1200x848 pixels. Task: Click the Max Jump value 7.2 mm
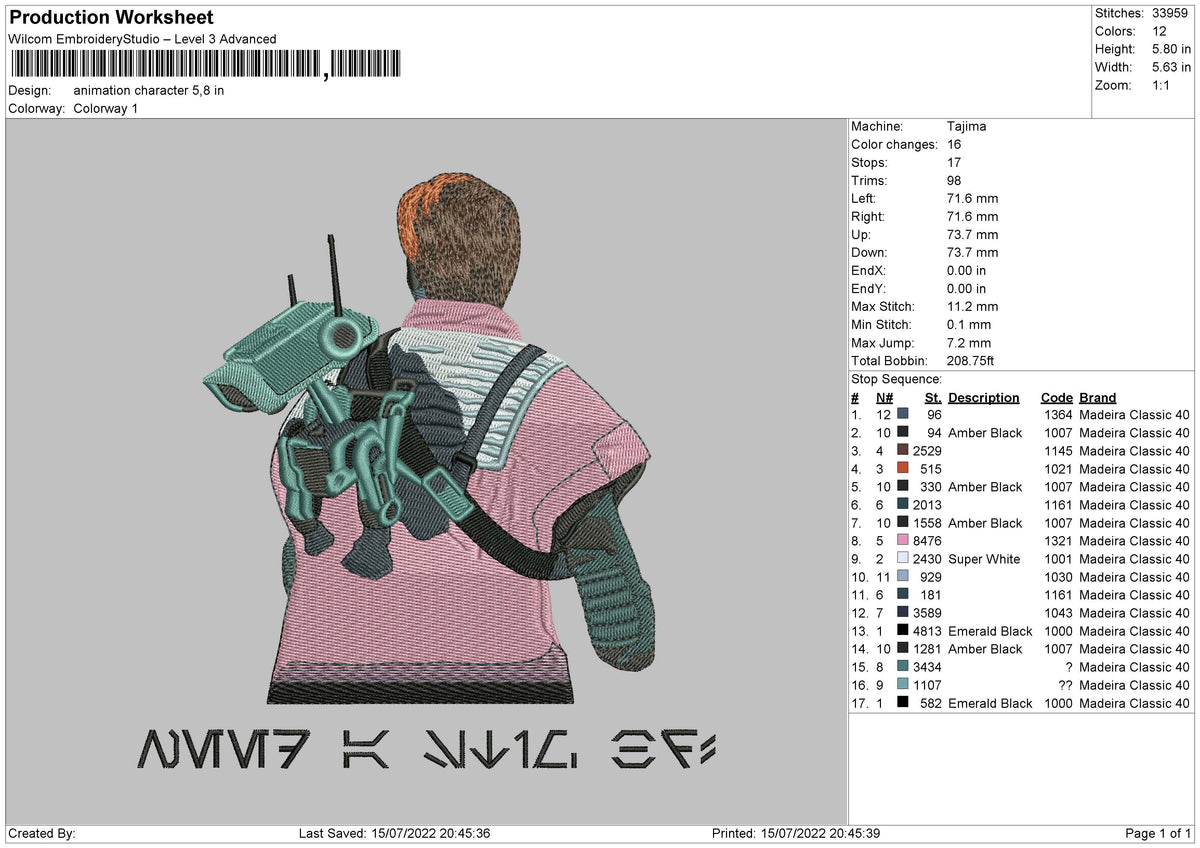(x=969, y=342)
